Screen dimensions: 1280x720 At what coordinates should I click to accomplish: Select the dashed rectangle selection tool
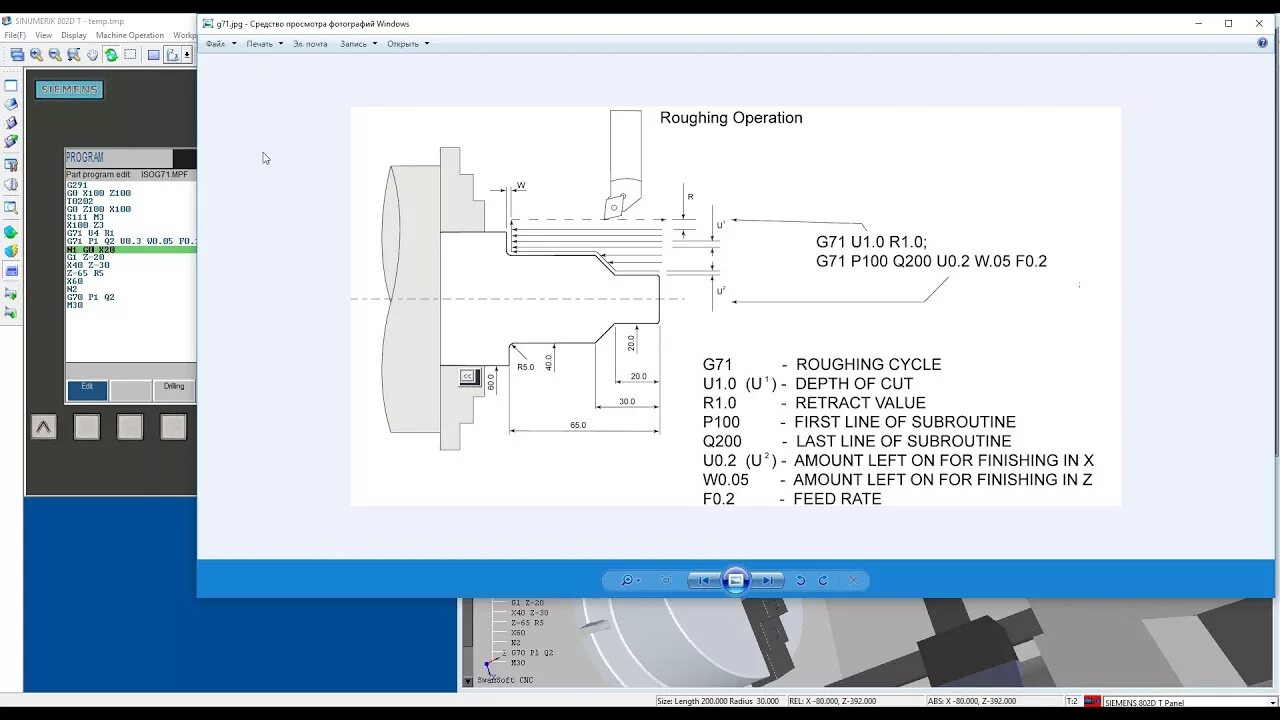coord(130,55)
